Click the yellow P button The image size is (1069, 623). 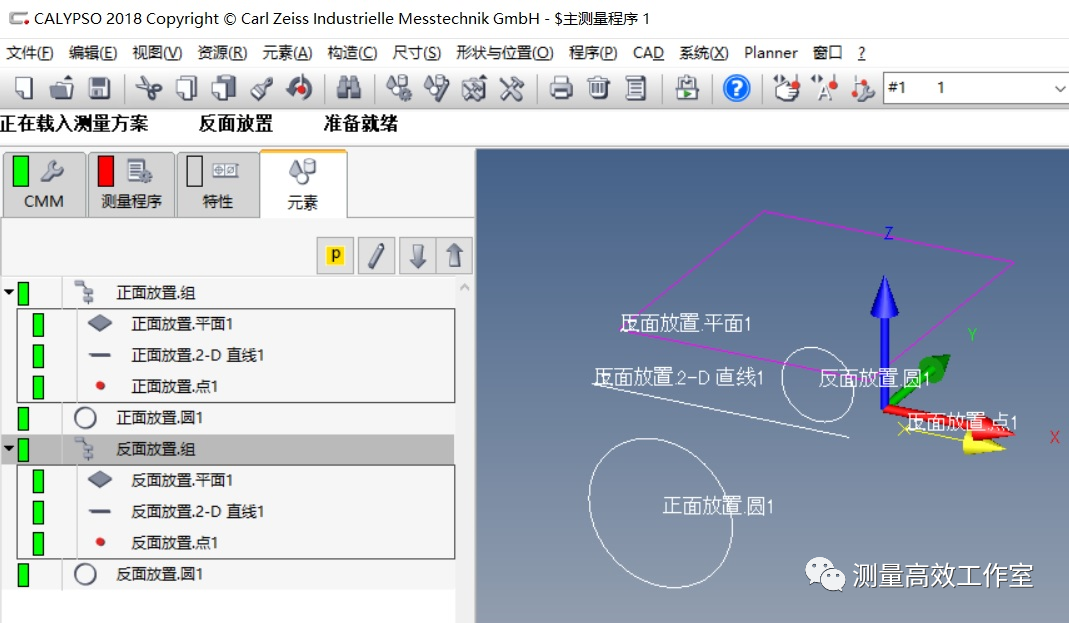[335, 256]
